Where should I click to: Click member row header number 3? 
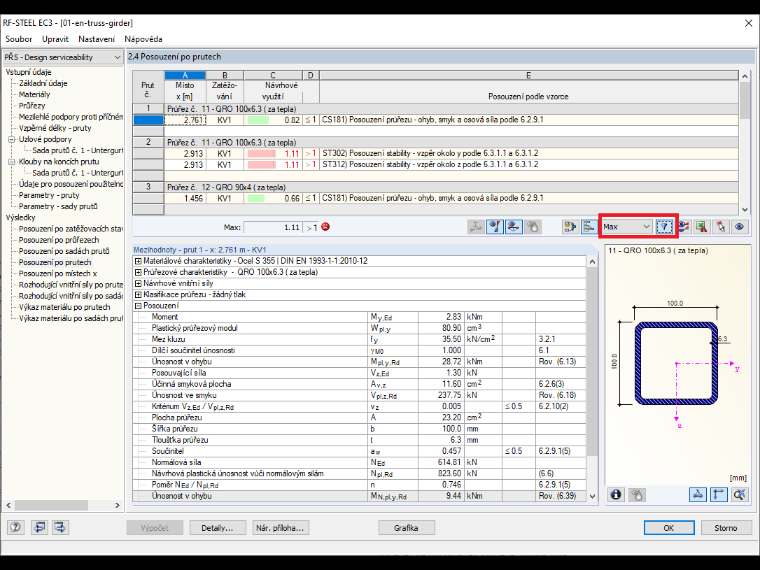coord(148,187)
